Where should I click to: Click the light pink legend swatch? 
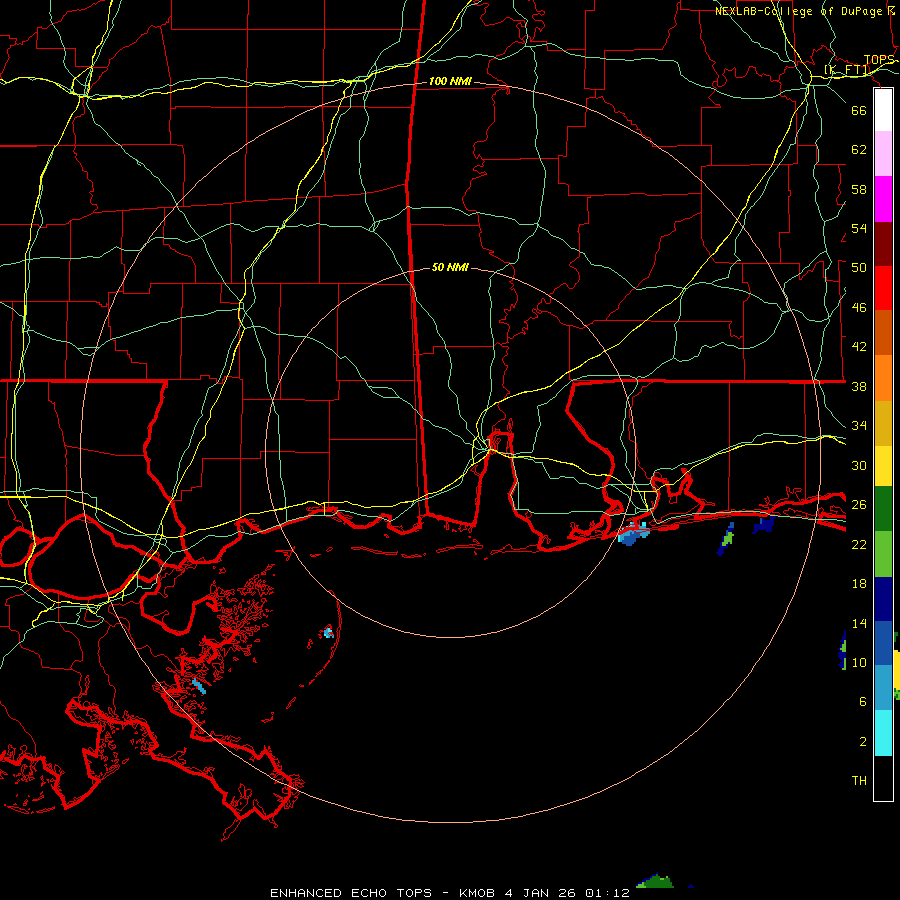pos(883,154)
